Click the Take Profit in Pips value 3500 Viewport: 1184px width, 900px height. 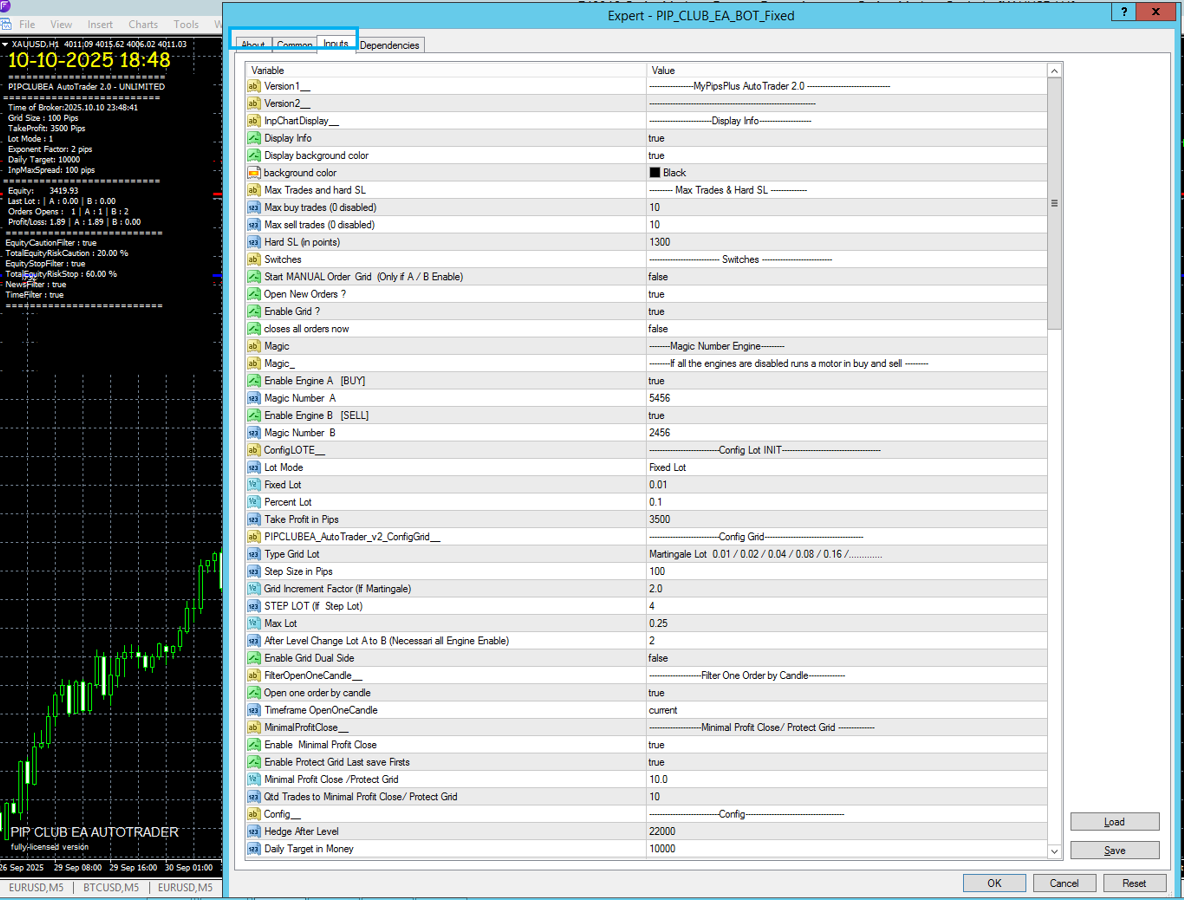660,519
